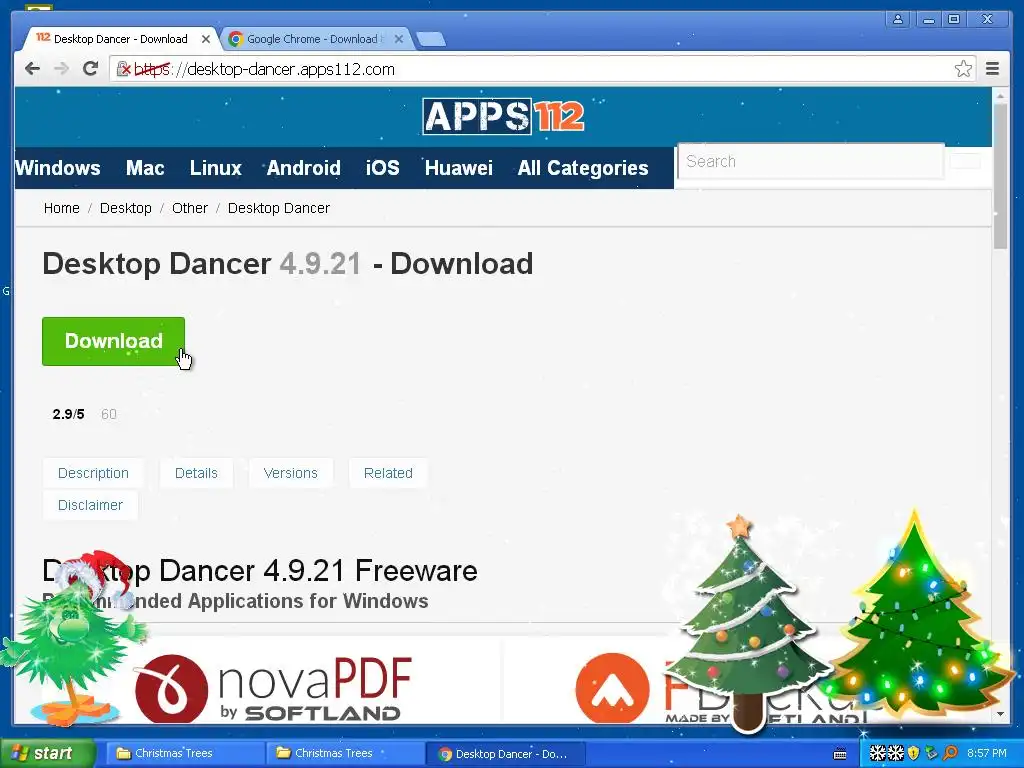The width and height of the screenshot is (1024, 768).
Task: Click the browser Forward arrow
Action: (61, 69)
